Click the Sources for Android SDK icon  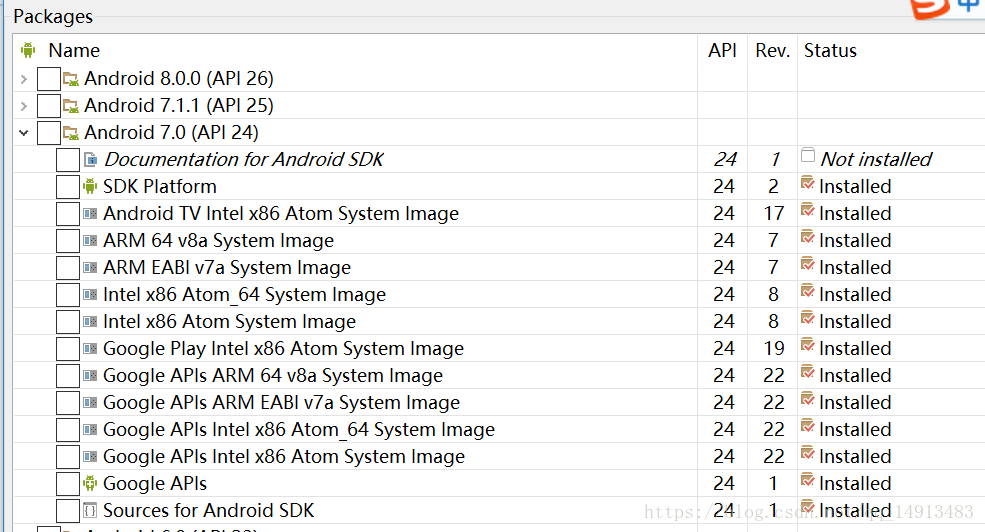pyautogui.click(x=90, y=511)
